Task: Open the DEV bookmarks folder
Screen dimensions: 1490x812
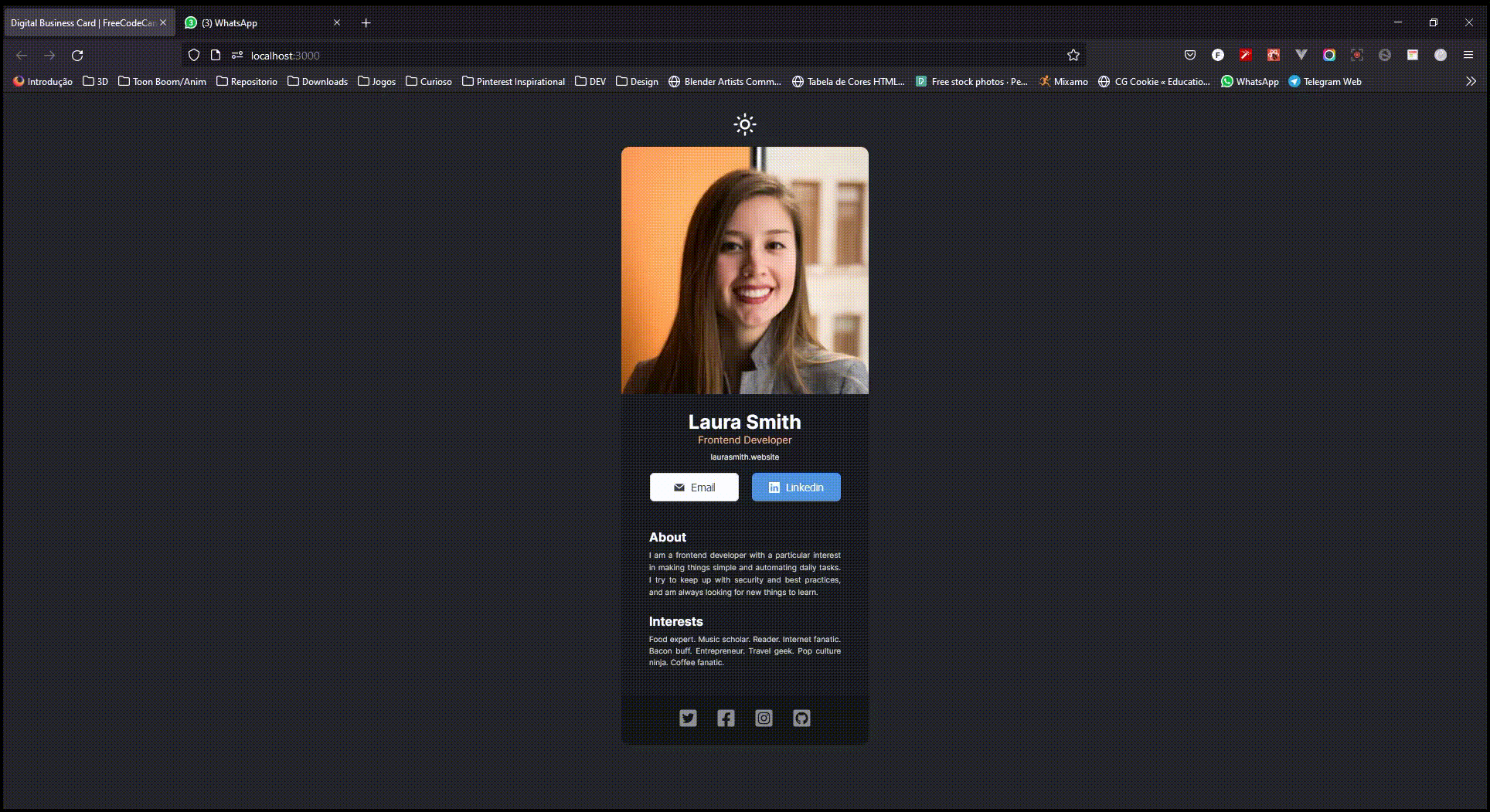Action: [x=590, y=81]
